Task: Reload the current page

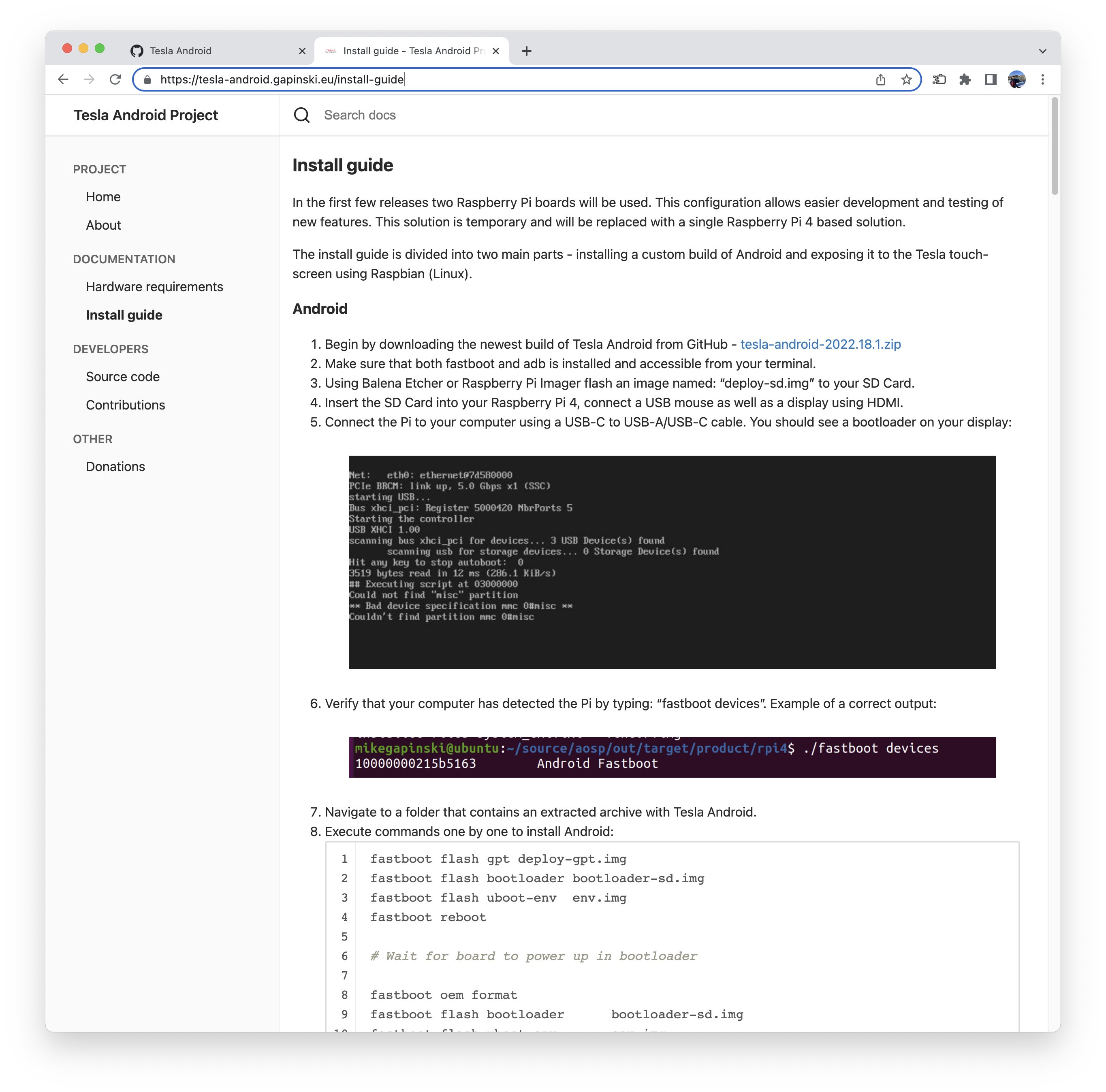Action: coord(115,79)
